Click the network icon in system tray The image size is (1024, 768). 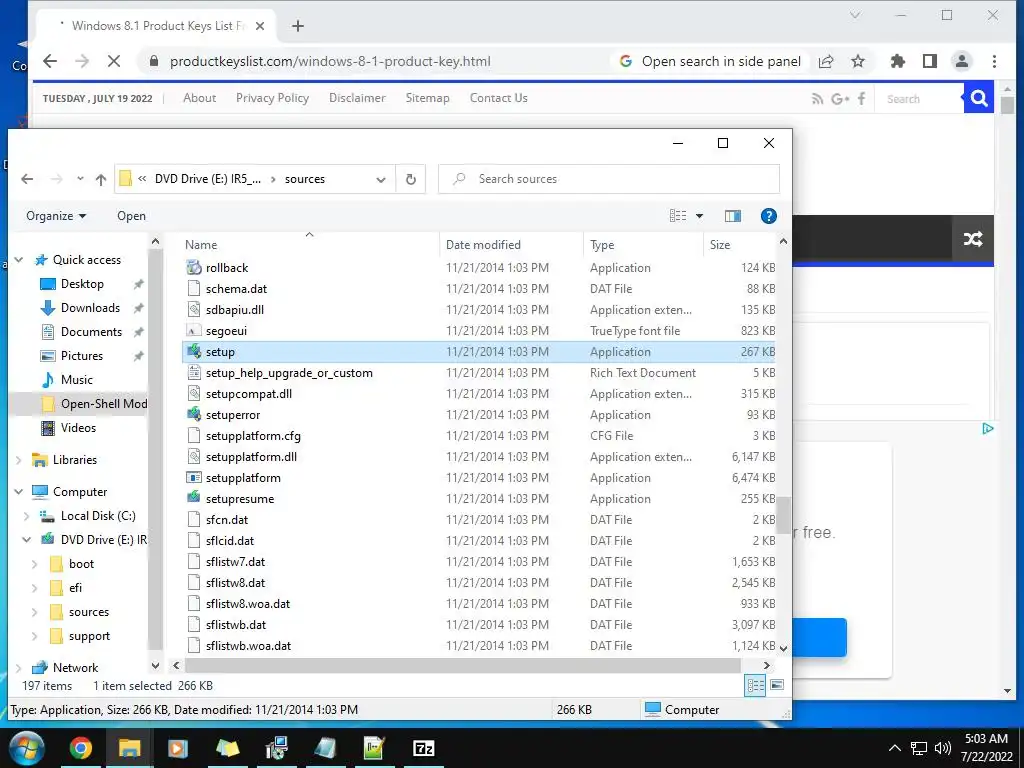click(x=919, y=748)
